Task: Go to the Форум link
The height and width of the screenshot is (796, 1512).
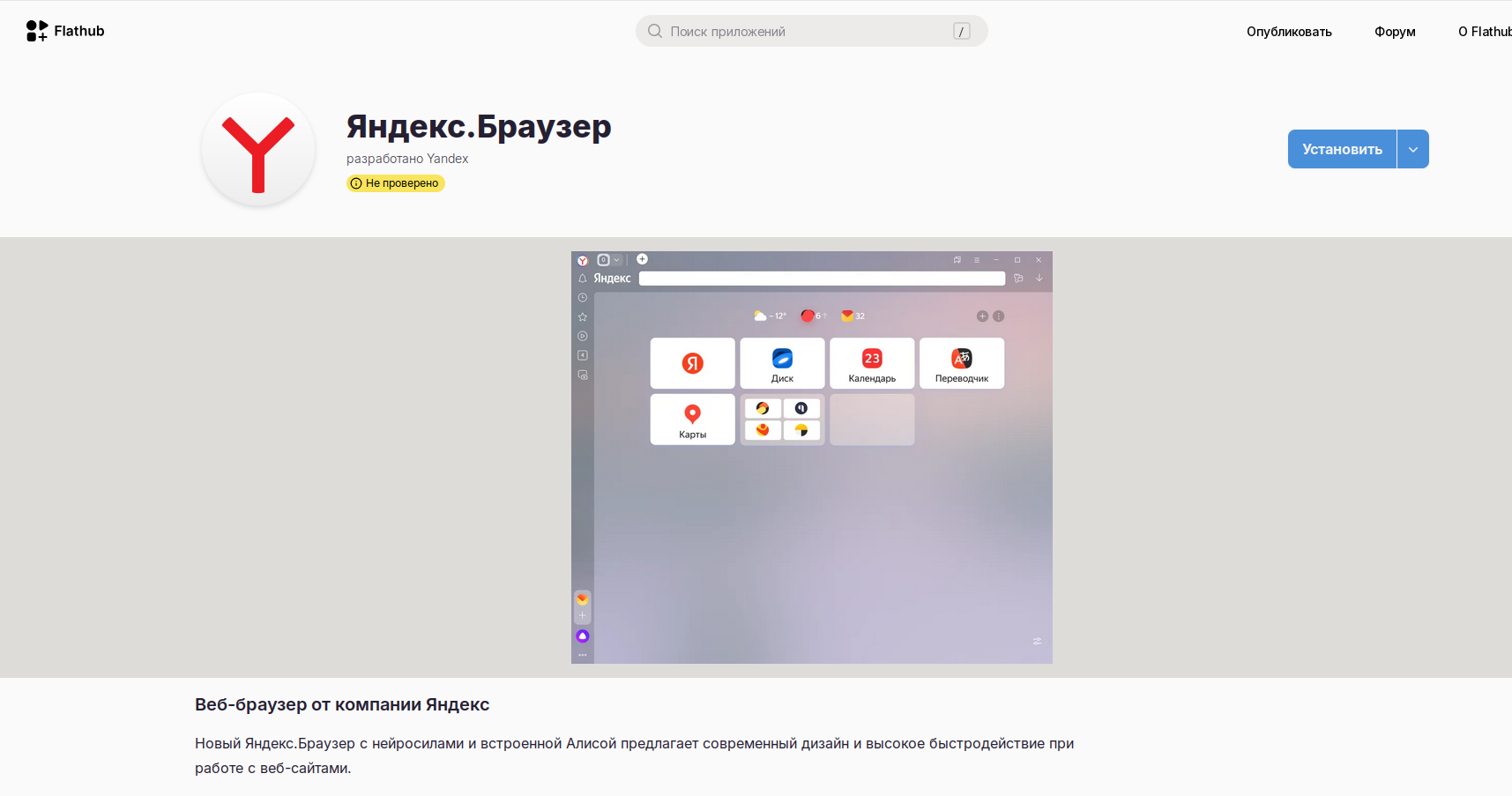Action: coord(1395,32)
